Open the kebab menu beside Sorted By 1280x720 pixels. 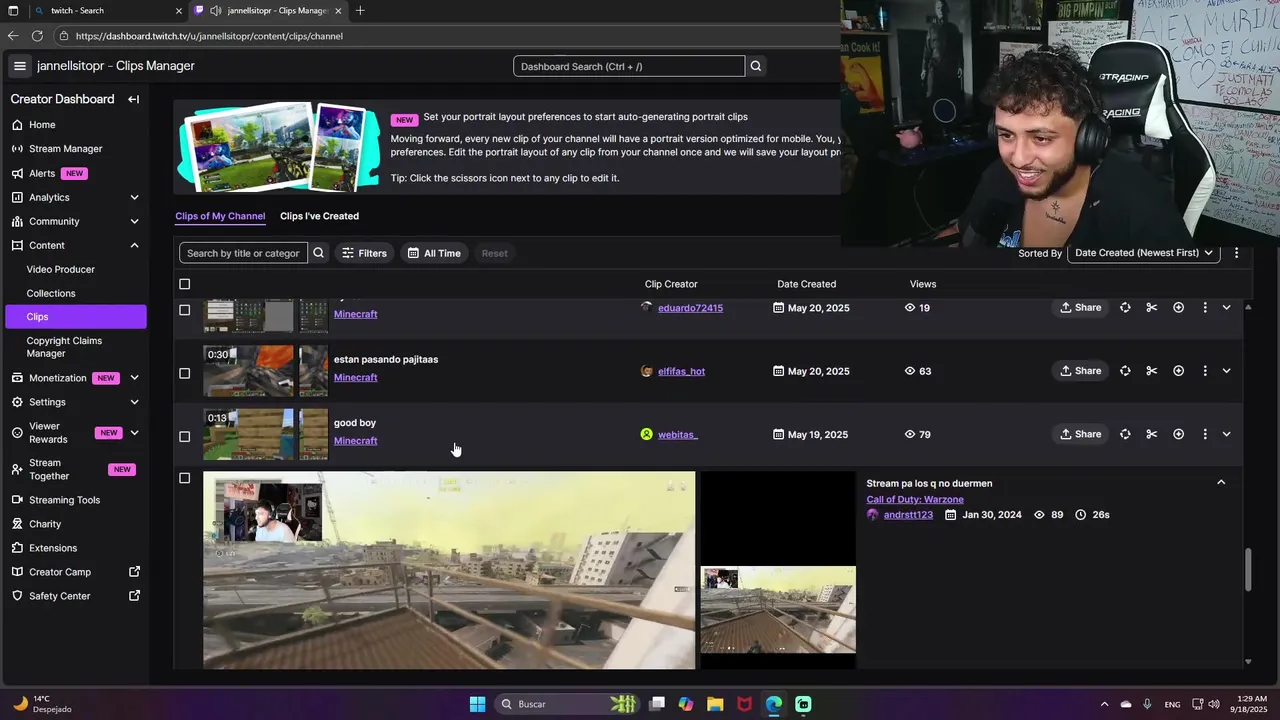[x=1236, y=253]
